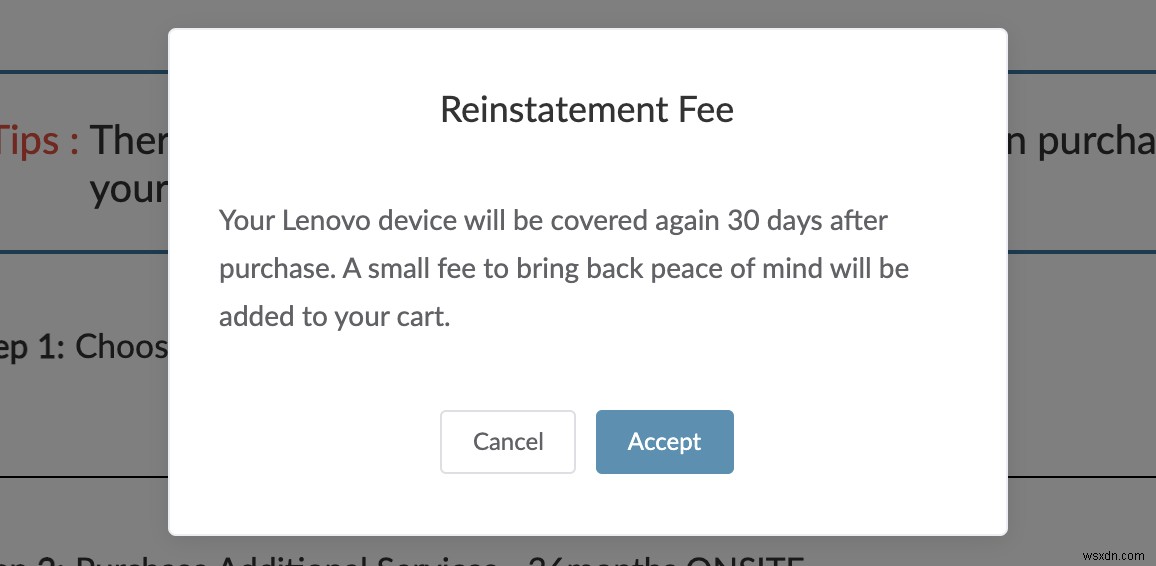
Task: Click the Cancel button in the dialog
Action: point(508,441)
